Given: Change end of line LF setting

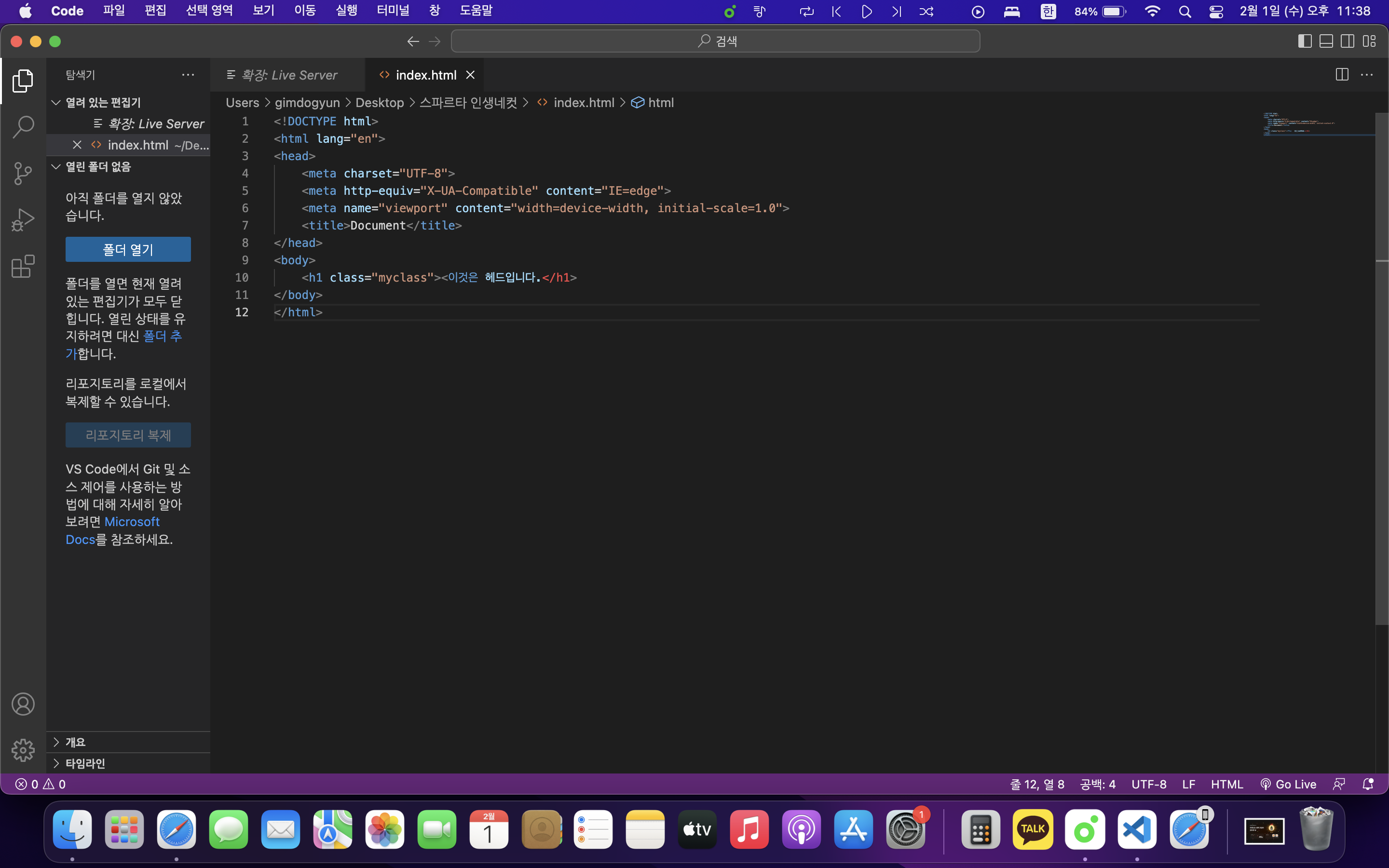Looking at the screenshot, I should point(1189,784).
